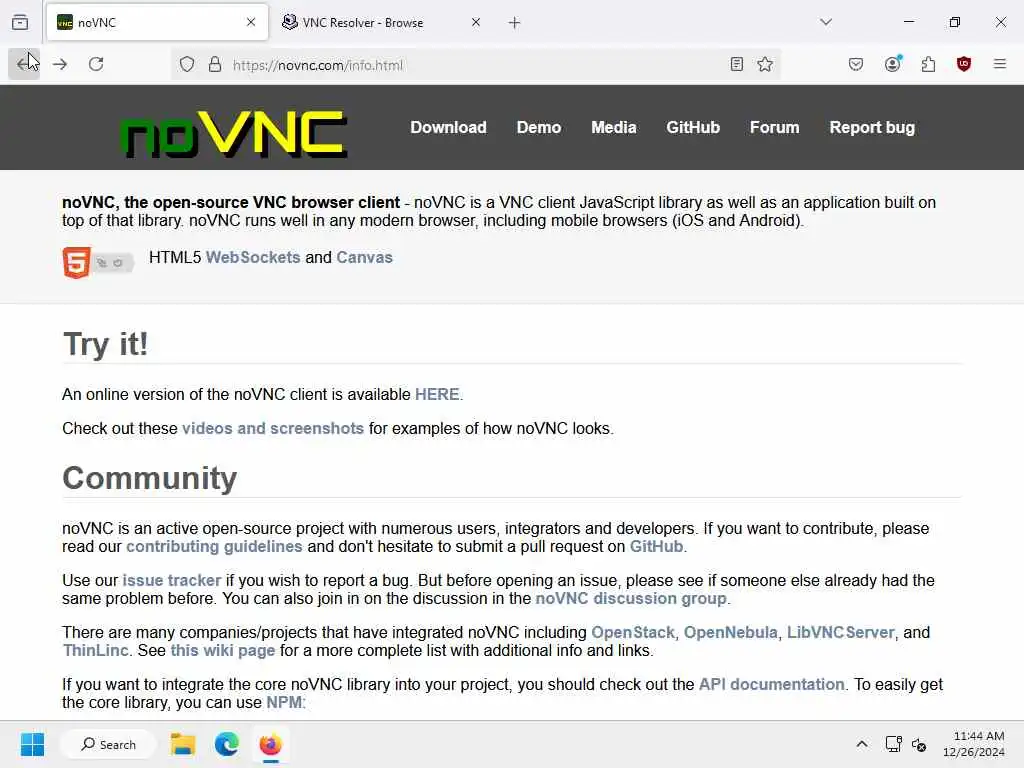Reload the current page
This screenshot has height=768, width=1024.
96,64
